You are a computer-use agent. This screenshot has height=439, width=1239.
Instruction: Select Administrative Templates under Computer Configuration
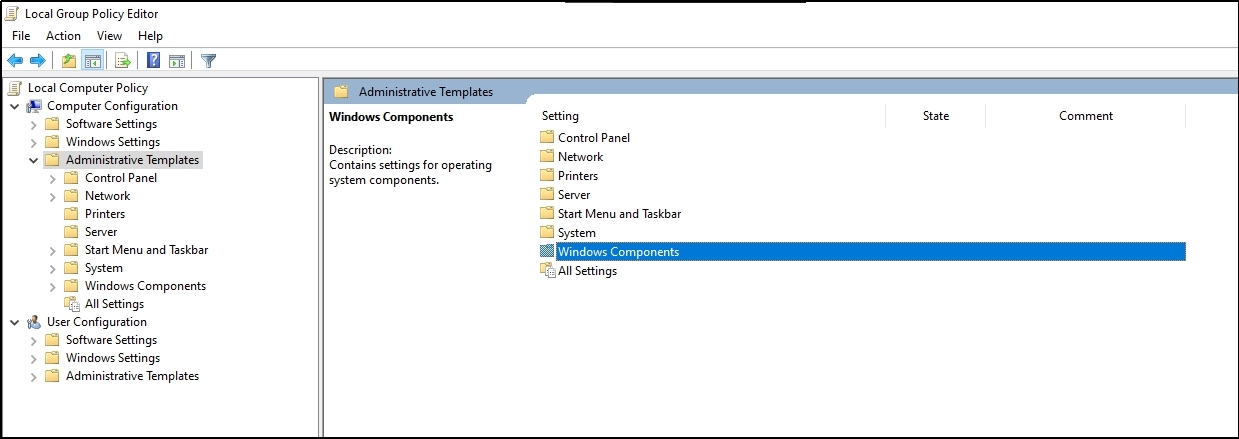coord(132,160)
